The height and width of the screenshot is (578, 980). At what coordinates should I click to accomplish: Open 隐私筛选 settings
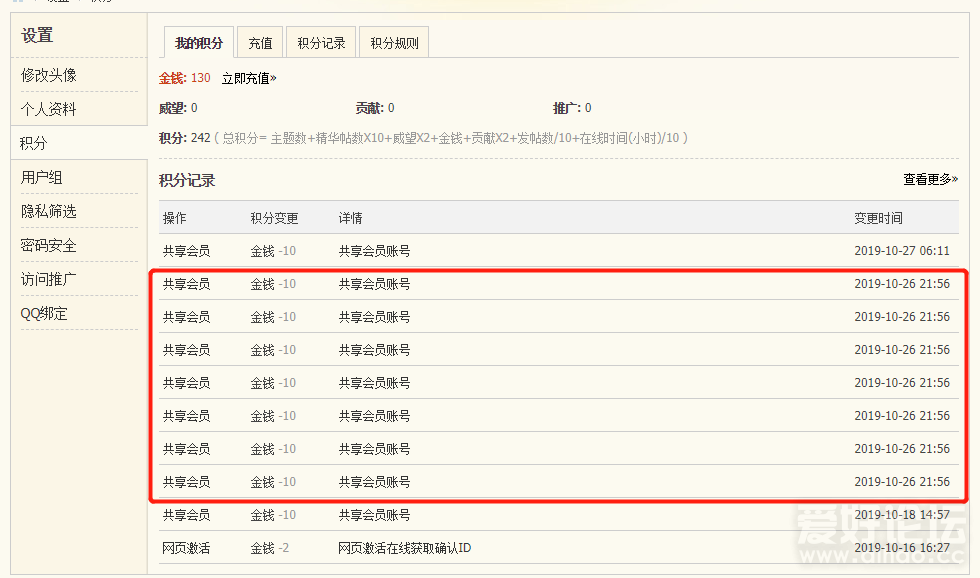click(49, 211)
